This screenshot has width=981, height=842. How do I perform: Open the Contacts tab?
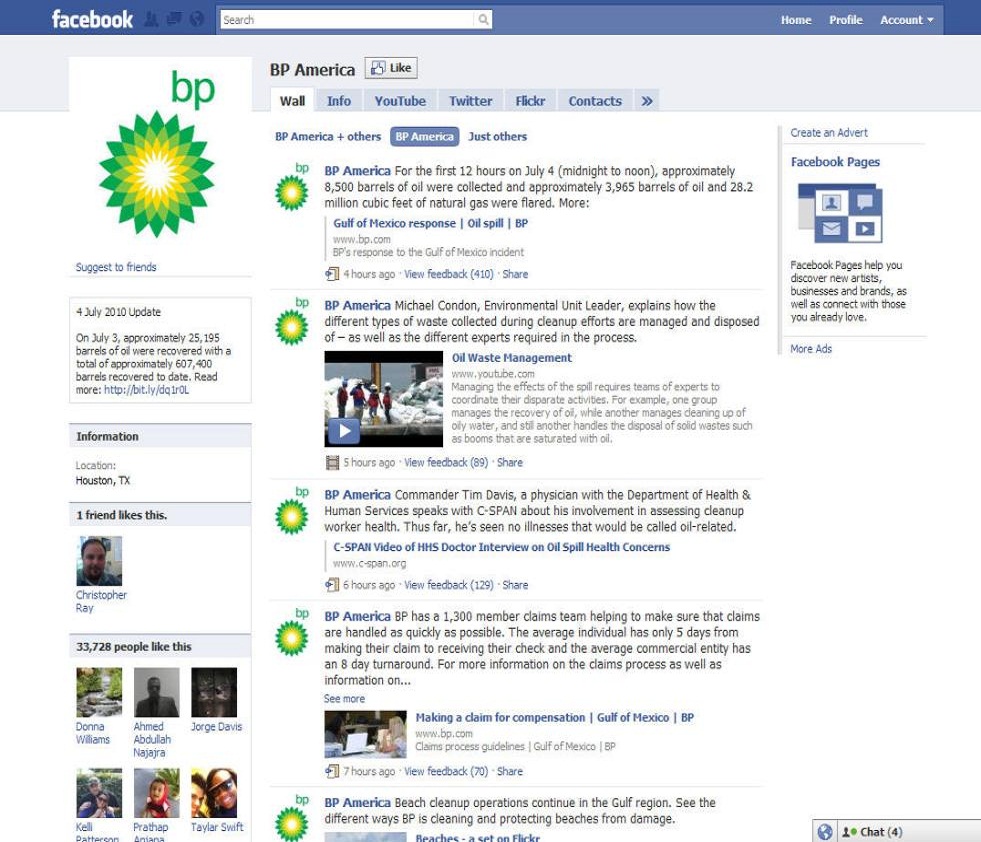(x=595, y=101)
